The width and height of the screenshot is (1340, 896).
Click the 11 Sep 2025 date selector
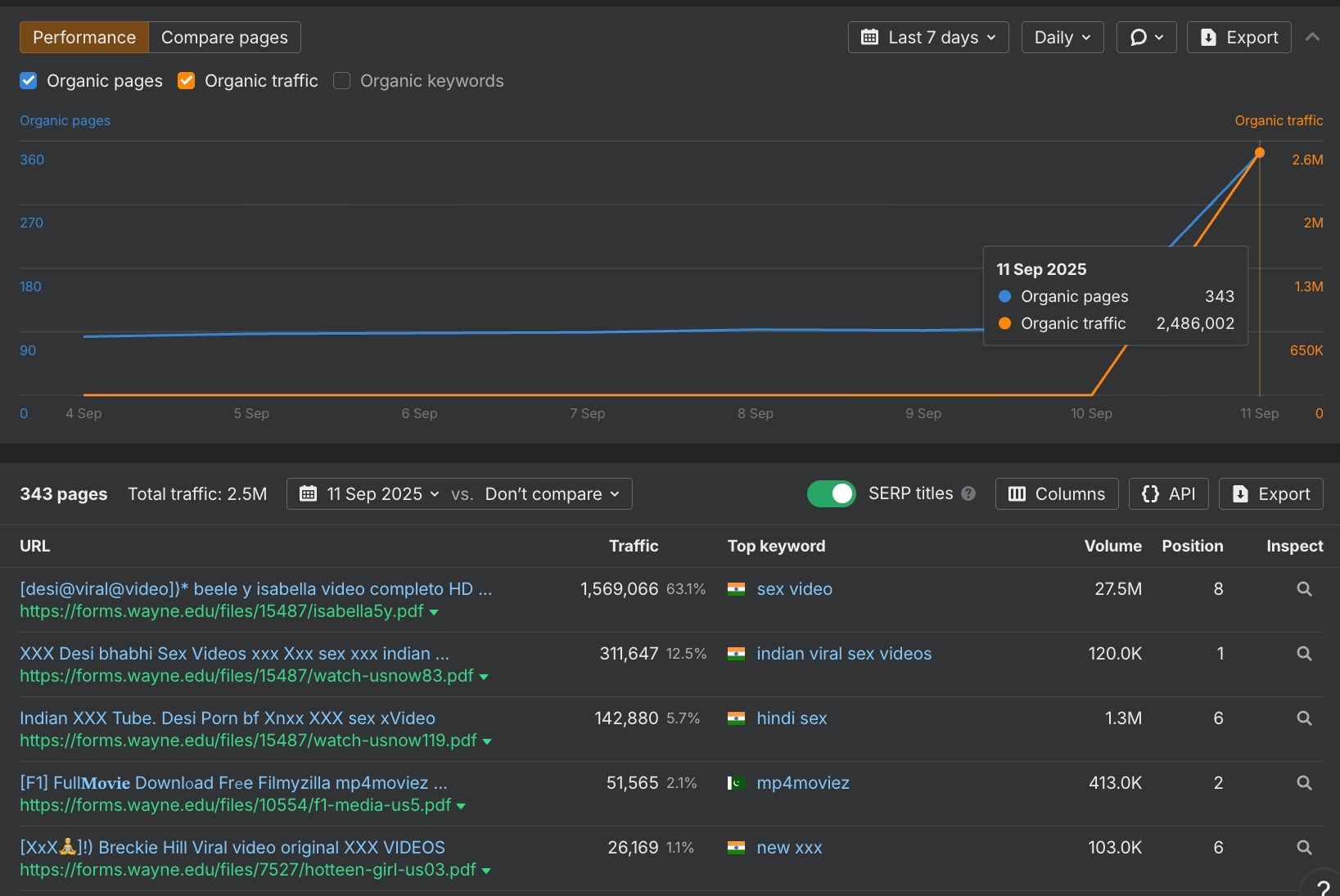click(x=370, y=493)
